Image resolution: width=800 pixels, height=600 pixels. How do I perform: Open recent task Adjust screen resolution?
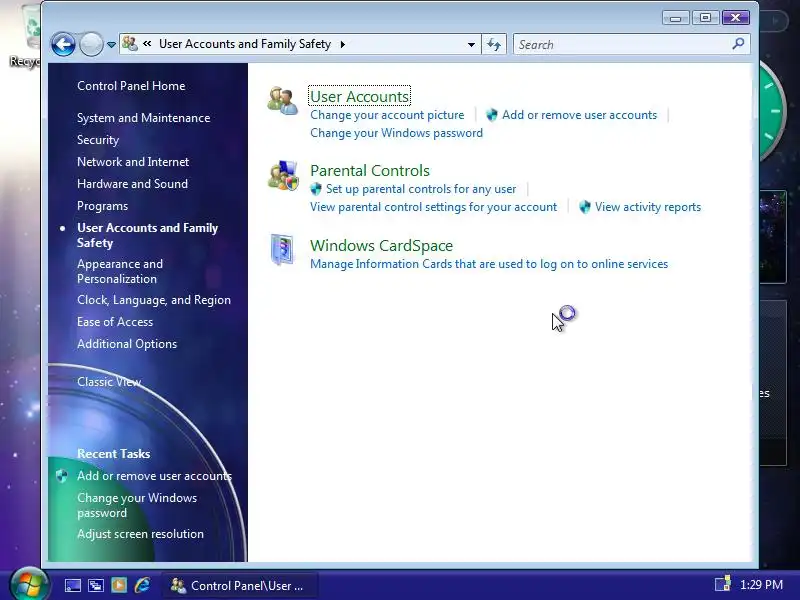[140, 534]
